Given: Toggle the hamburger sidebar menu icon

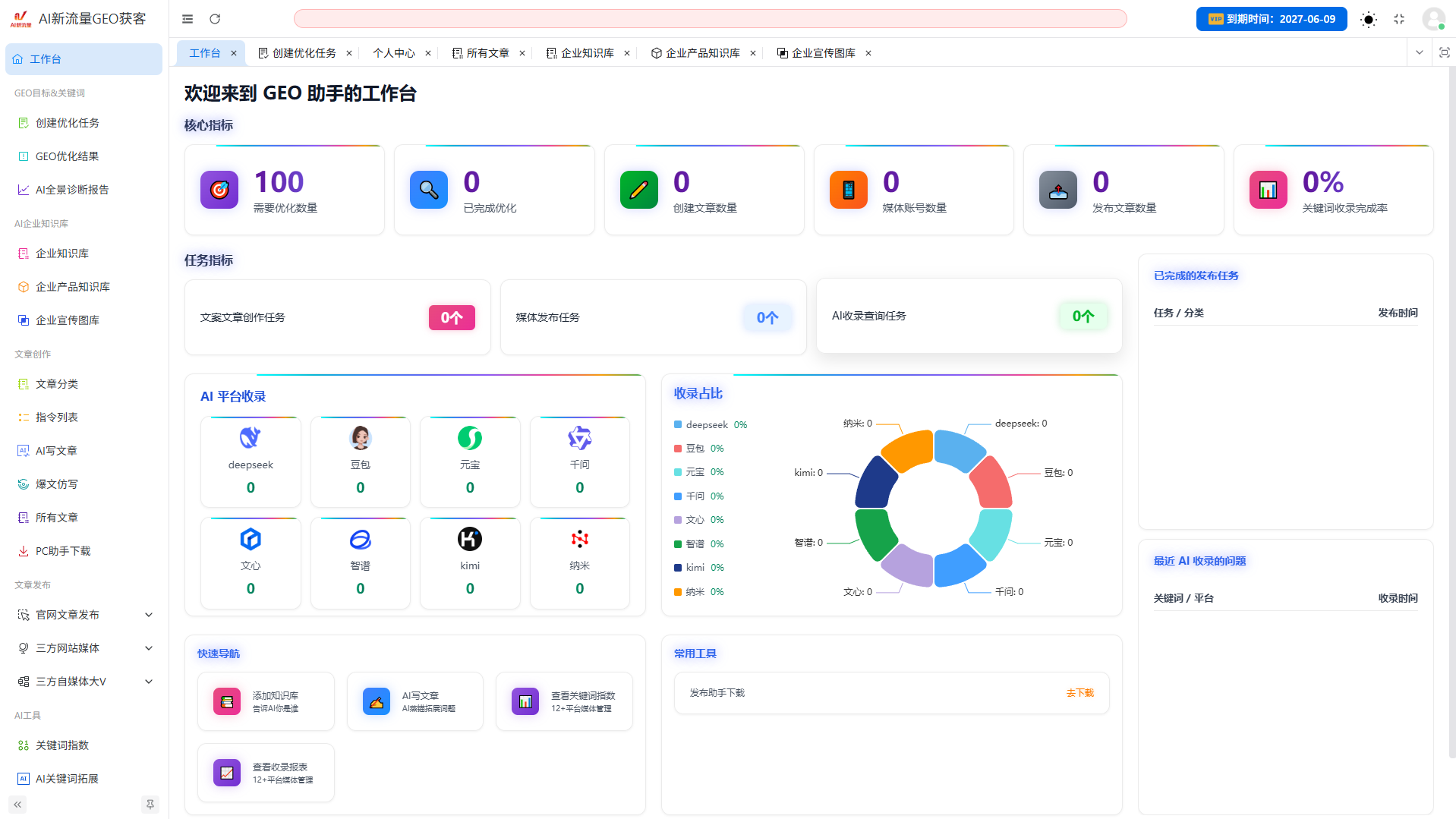Looking at the screenshot, I should [188, 19].
